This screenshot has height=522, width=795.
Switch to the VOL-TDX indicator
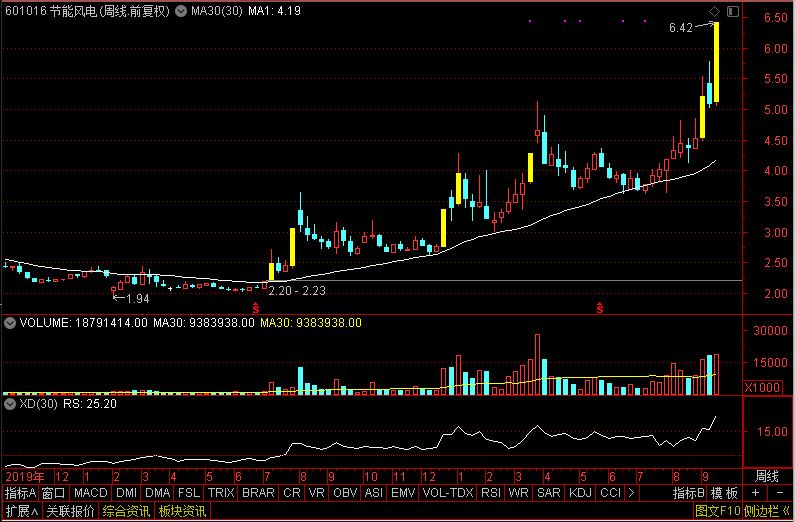tap(448, 493)
